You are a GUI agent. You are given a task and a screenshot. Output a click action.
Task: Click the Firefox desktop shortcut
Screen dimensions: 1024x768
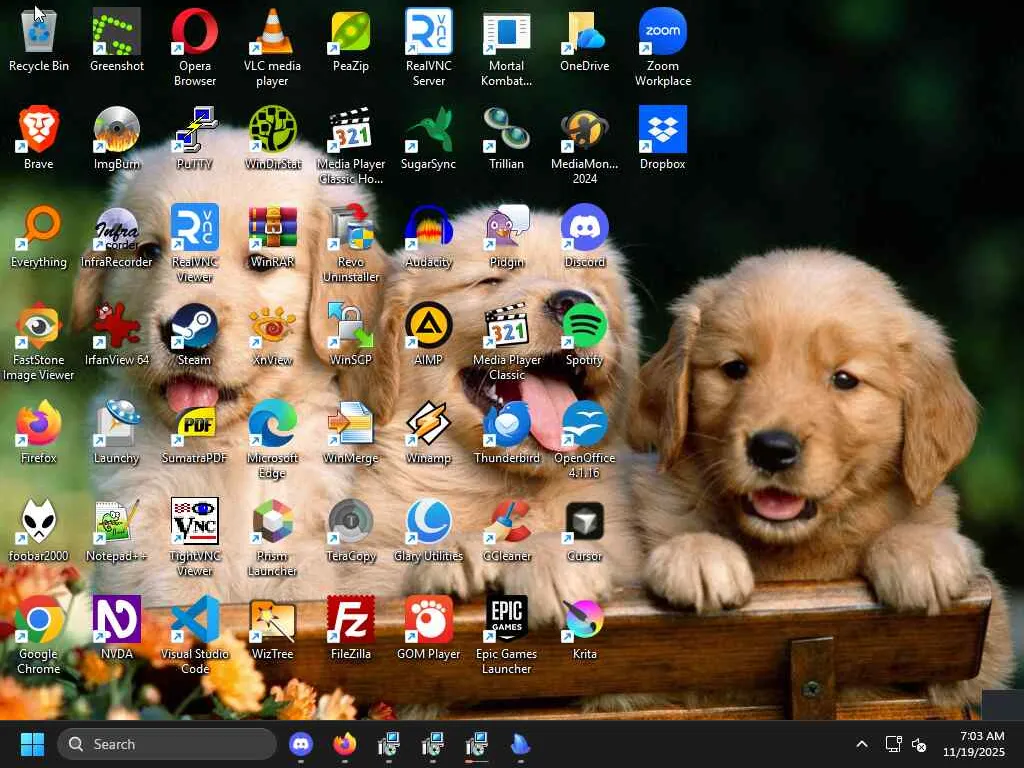[x=39, y=432]
